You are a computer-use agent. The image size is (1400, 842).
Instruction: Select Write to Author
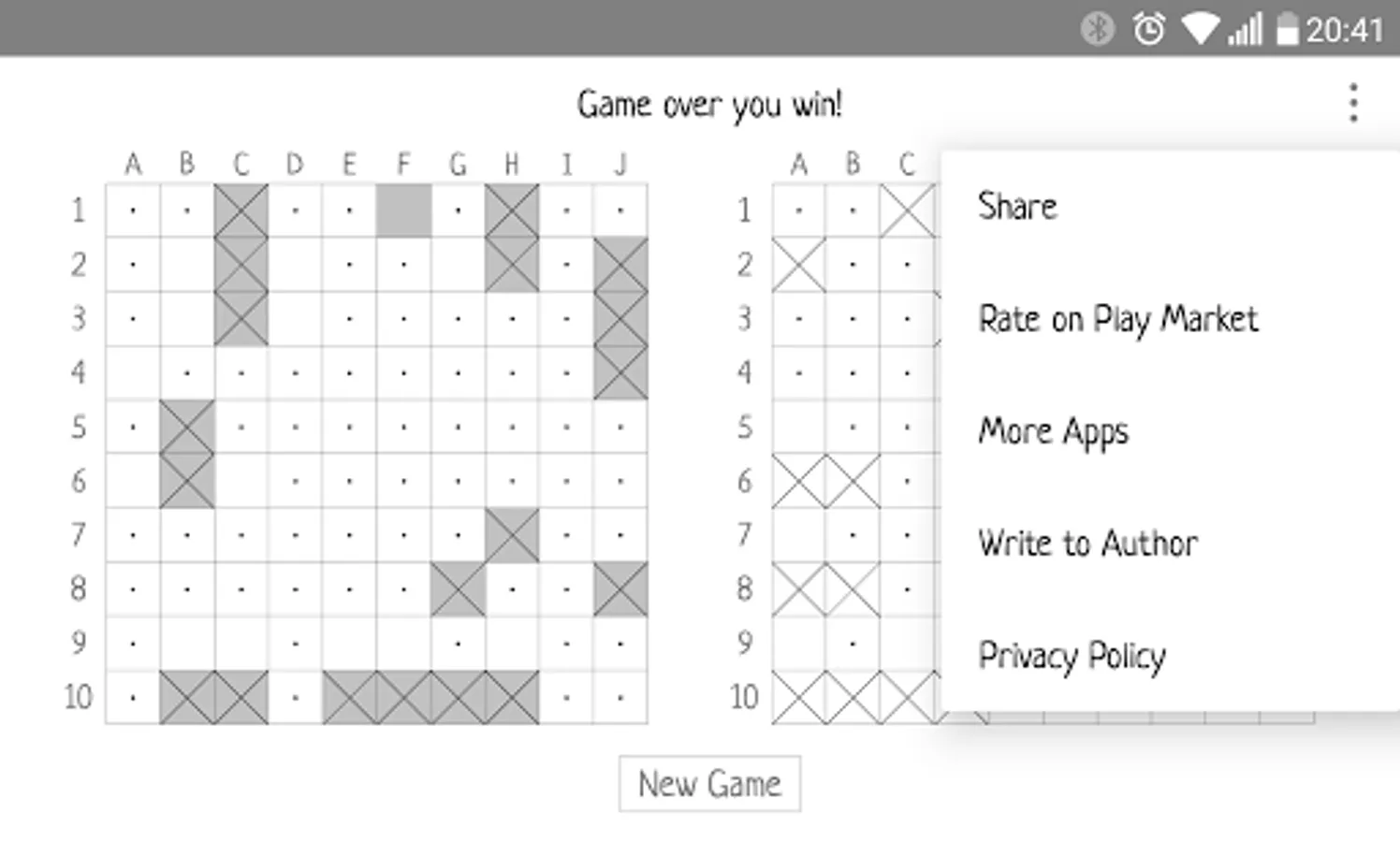click(1087, 543)
